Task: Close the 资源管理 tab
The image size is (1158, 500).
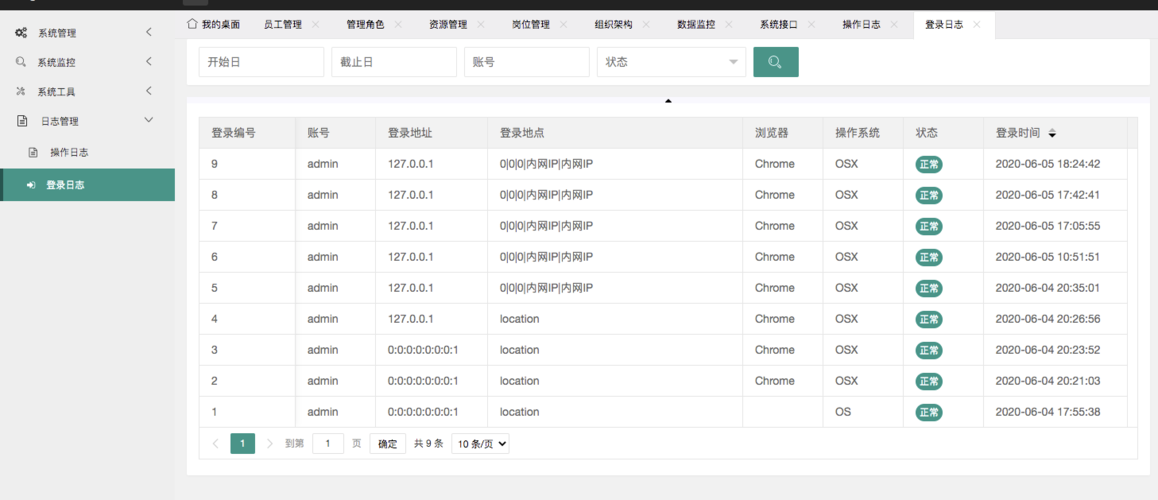Action: click(481, 24)
